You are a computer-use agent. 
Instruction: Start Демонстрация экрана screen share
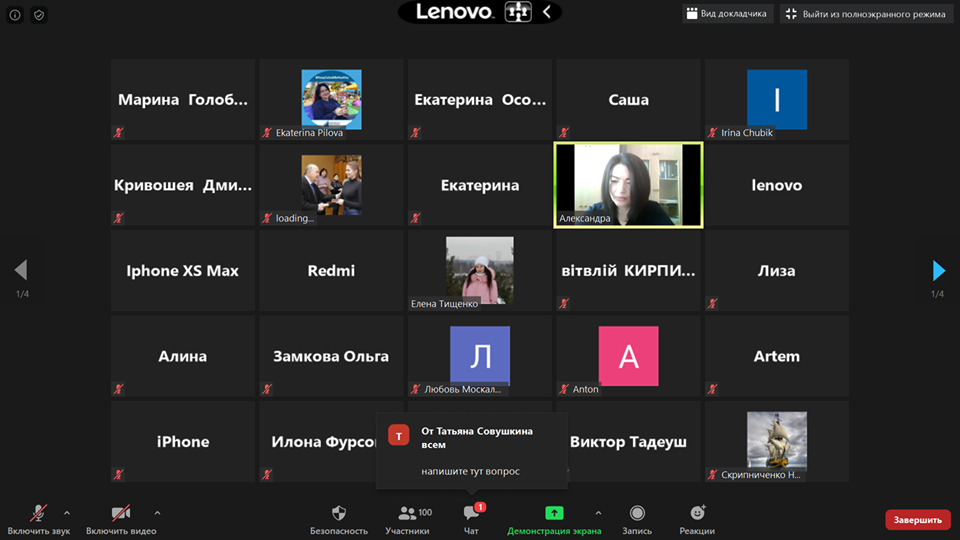pos(553,520)
